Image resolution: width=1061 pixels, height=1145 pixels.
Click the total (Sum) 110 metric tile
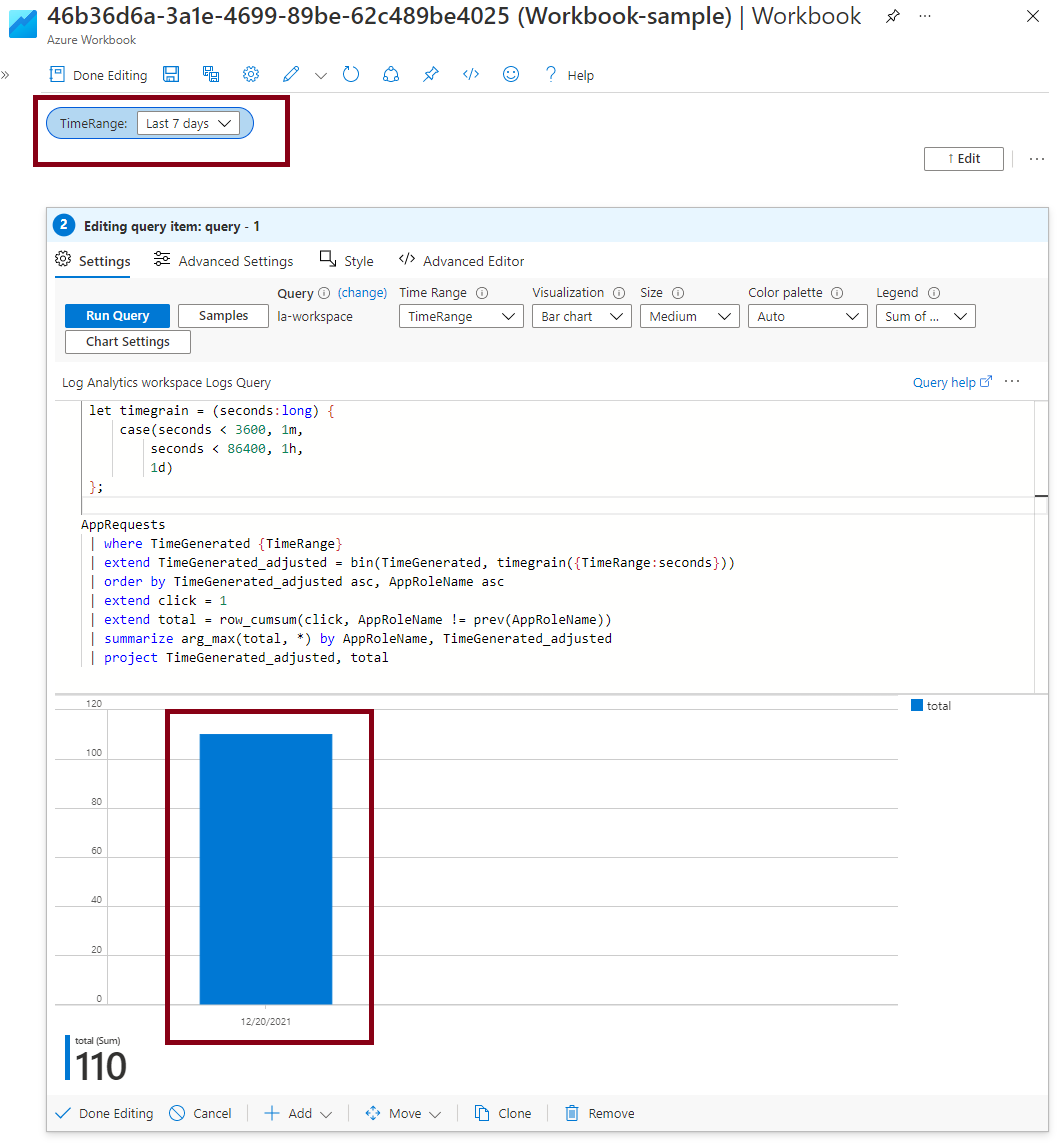tap(97, 1059)
